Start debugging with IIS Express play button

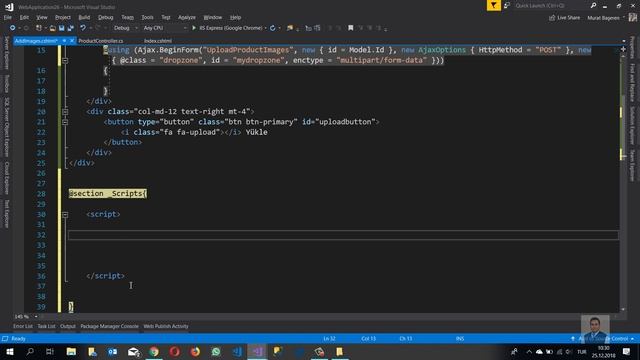(194, 28)
